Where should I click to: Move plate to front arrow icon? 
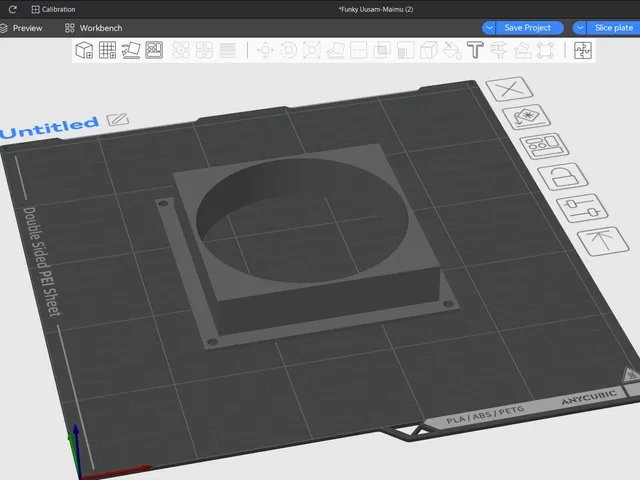tap(603, 241)
